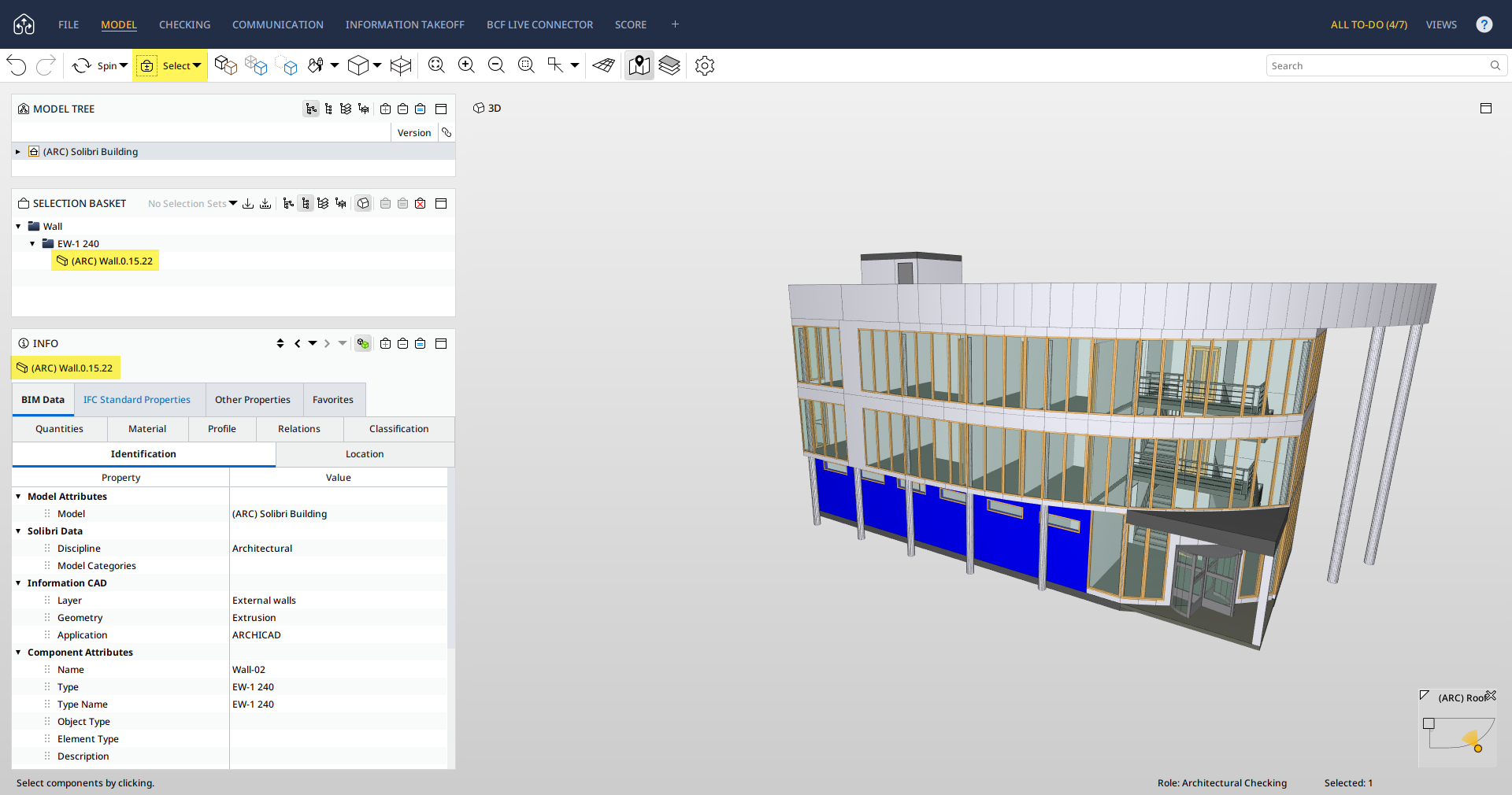The image size is (1512, 795).
Task: Toggle Info follow-selection green cube icon
Action: 363,343
